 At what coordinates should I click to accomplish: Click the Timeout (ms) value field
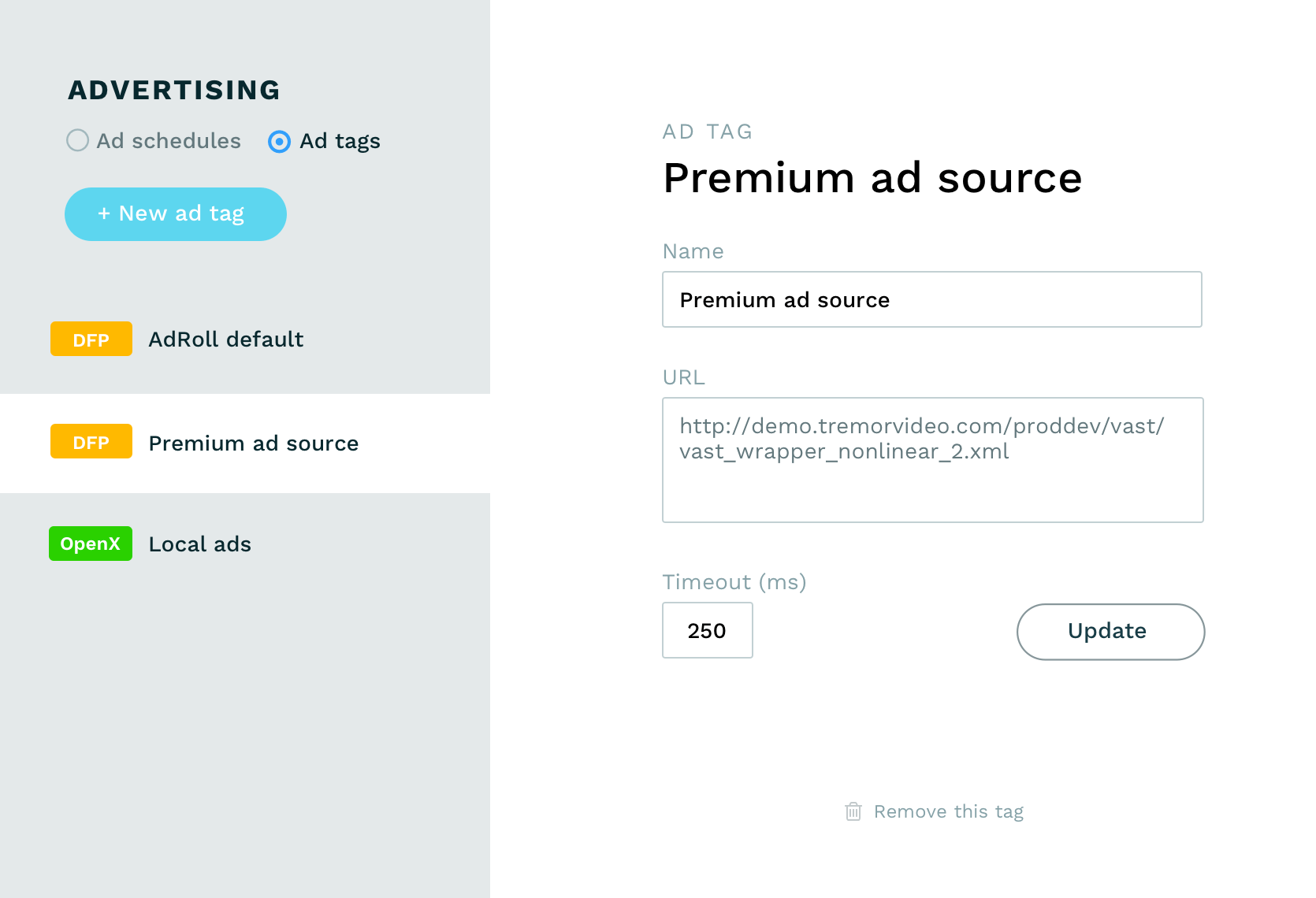pyautogui.click(x=707, y=630)
